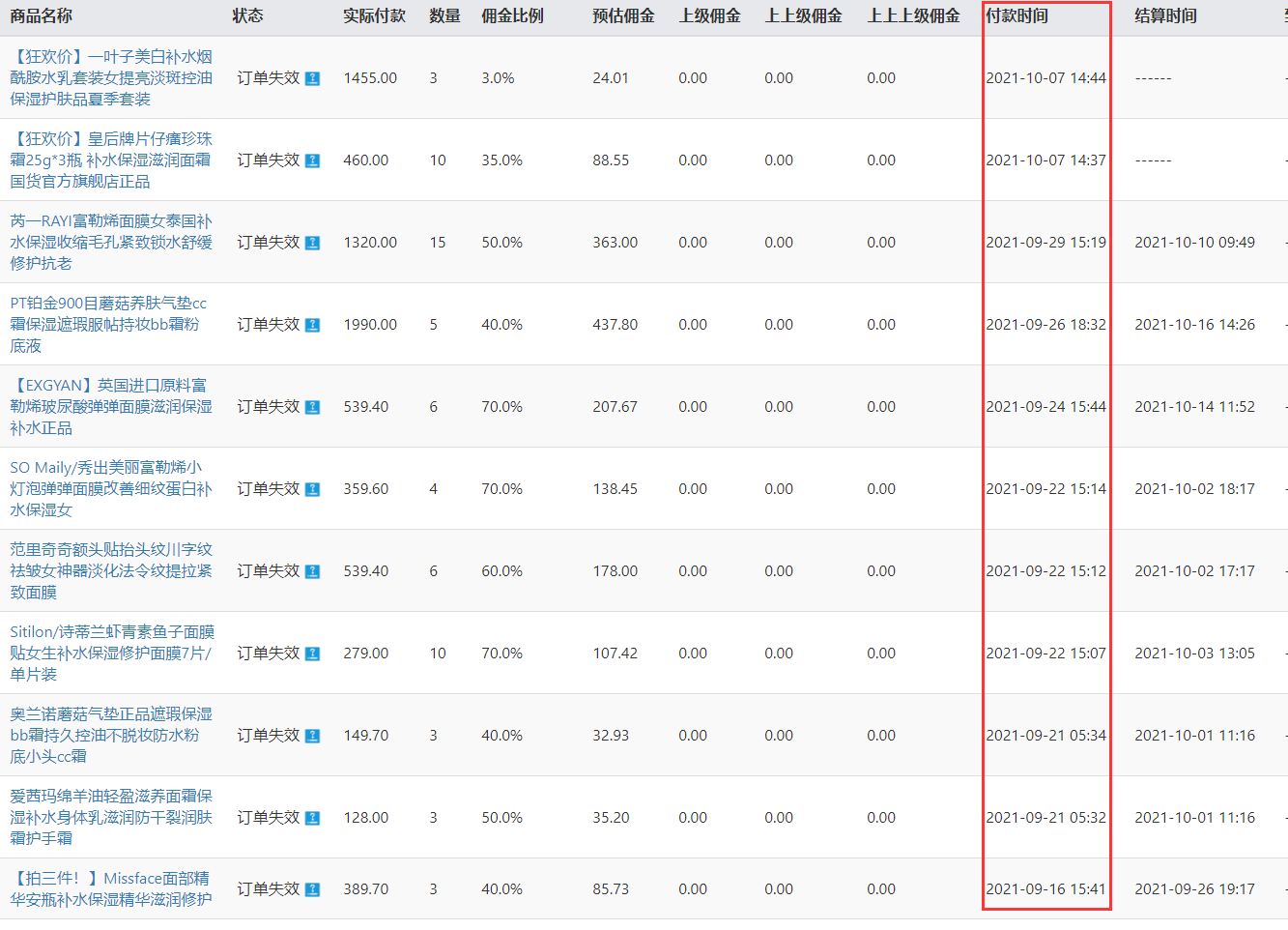Open the 皇后牌片仔癀珍珠霜 product link
The image size is (1288, 930).
(x=111, y=160)
